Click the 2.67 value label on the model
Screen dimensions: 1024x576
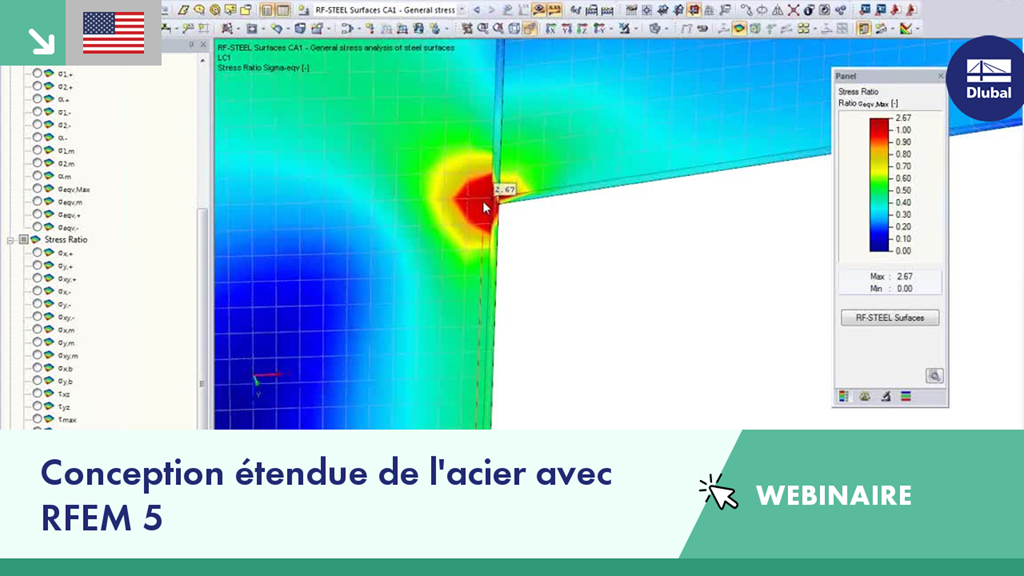pos(505,189)
